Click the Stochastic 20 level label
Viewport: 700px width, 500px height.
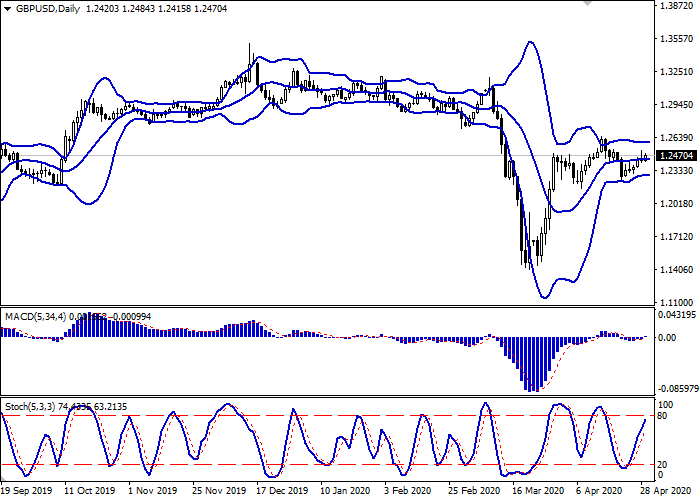tap(662, 464)
